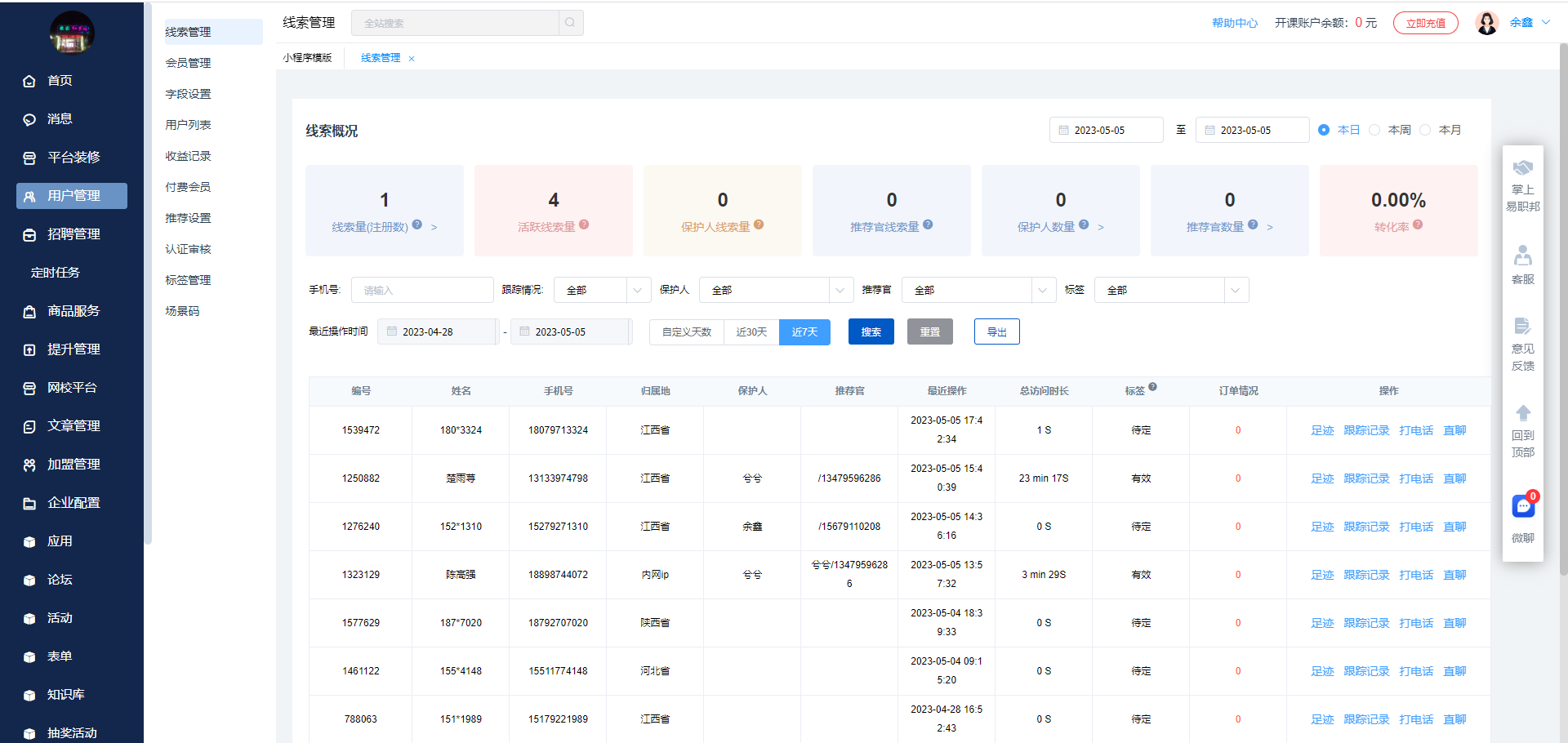1568x743 pixels.
Task: Click the 表单 cube icon
Action: click(29, 656)
